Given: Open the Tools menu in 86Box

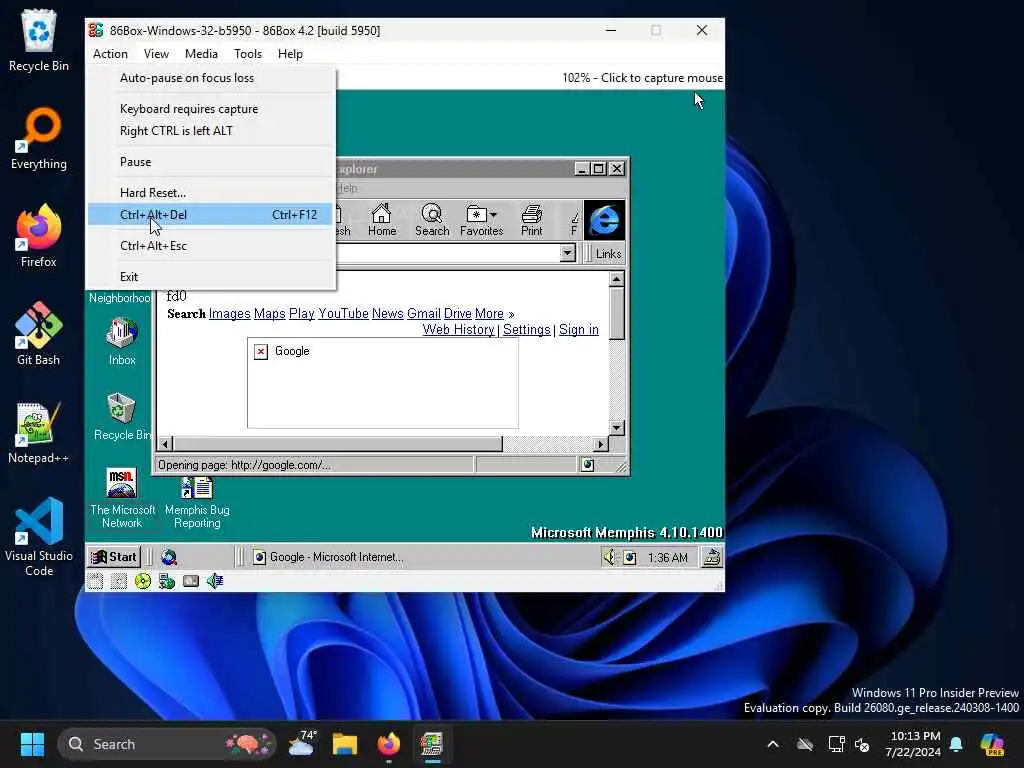Looking at the screenshot, I should pos(248,54).
